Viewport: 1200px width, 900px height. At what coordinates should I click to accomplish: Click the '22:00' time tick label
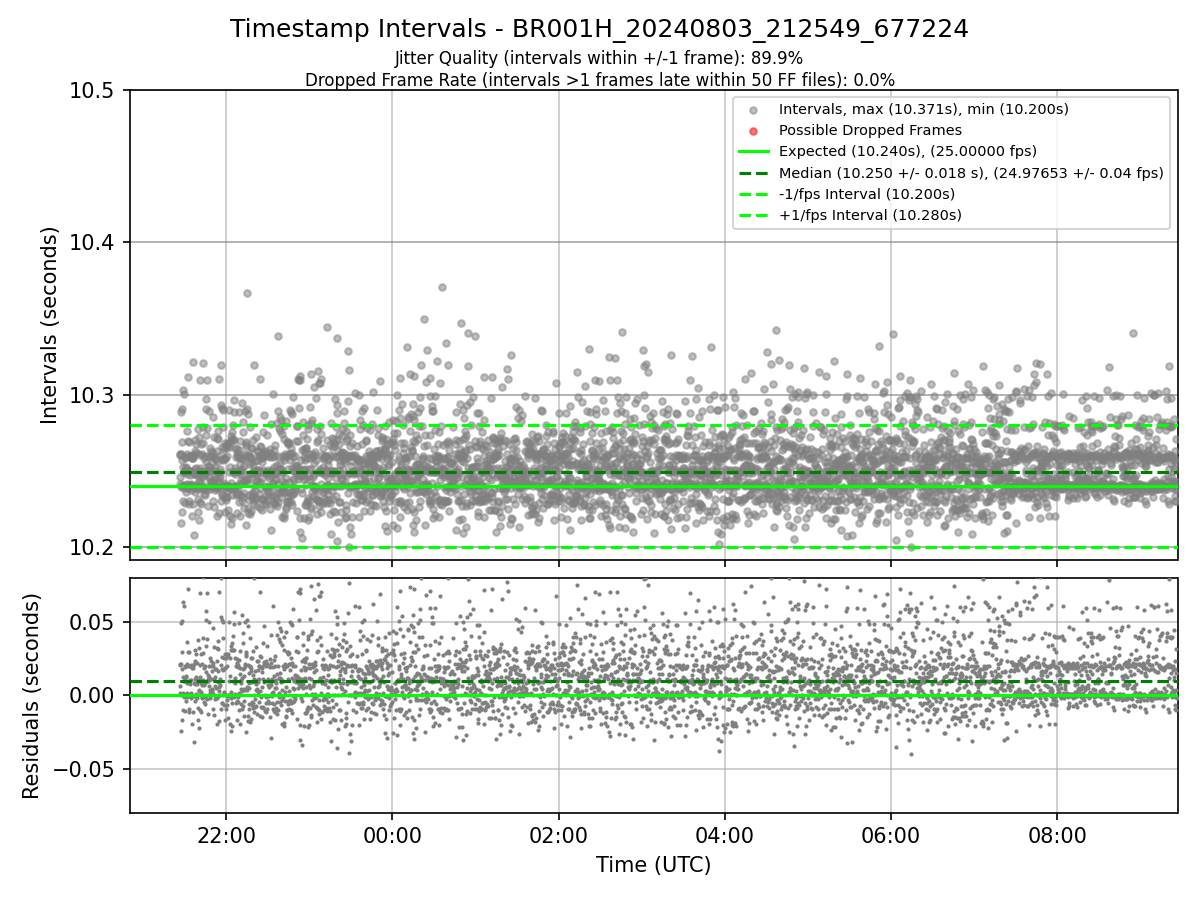click(x=226, y=836)
